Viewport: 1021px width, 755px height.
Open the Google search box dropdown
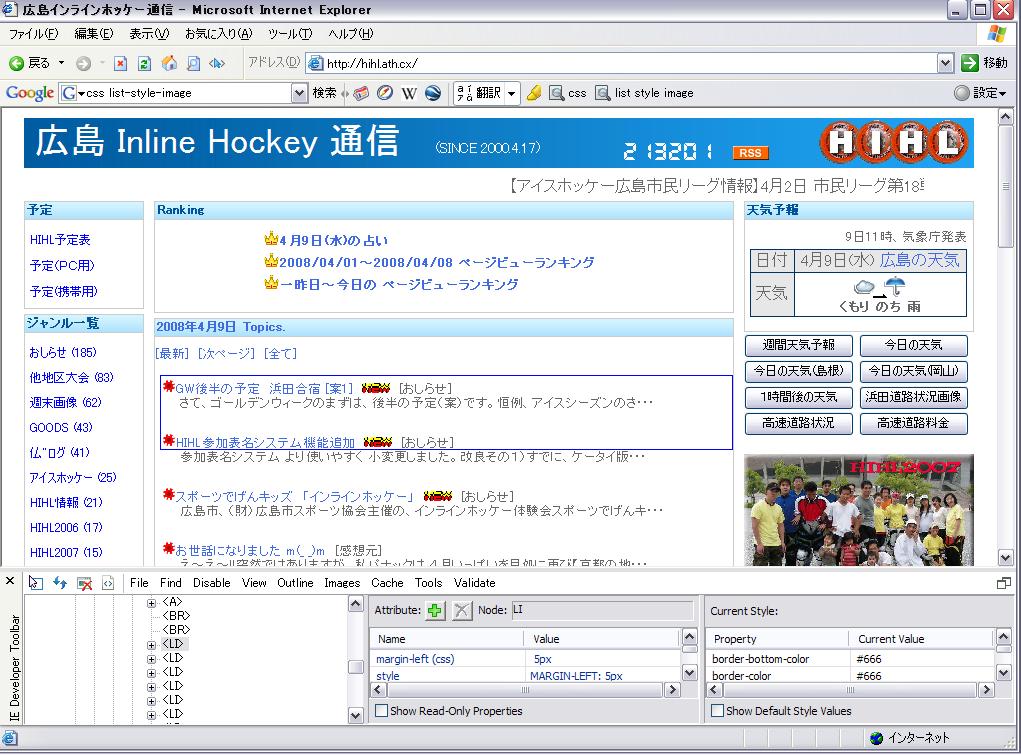[298, 93]
